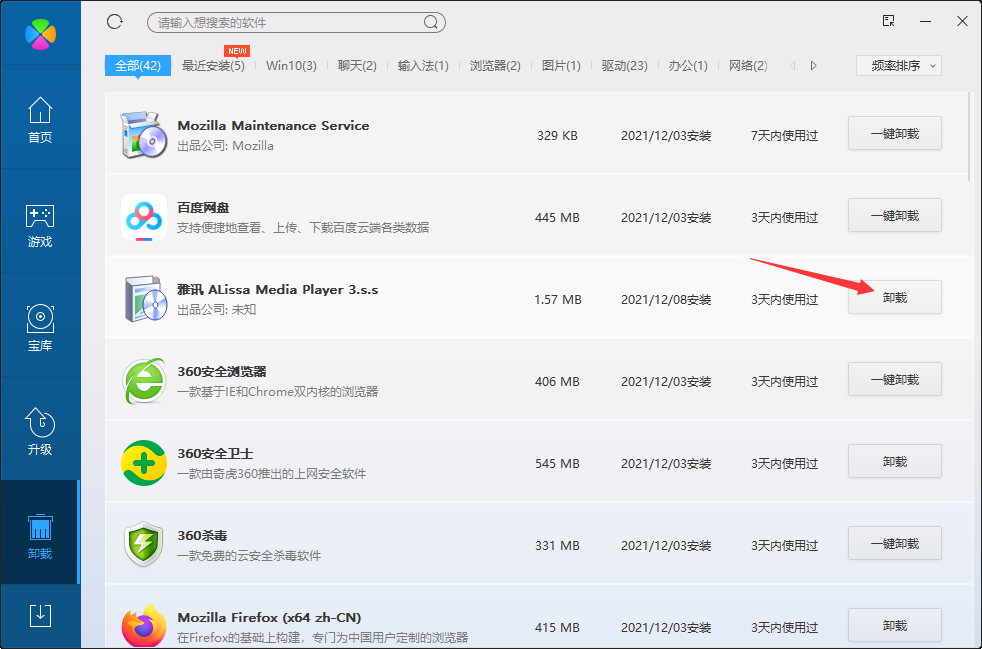This screenshot has height=649, width=982.
Task: Click 卸载 for 360安全卫士
Action: (x=894, y=462)
